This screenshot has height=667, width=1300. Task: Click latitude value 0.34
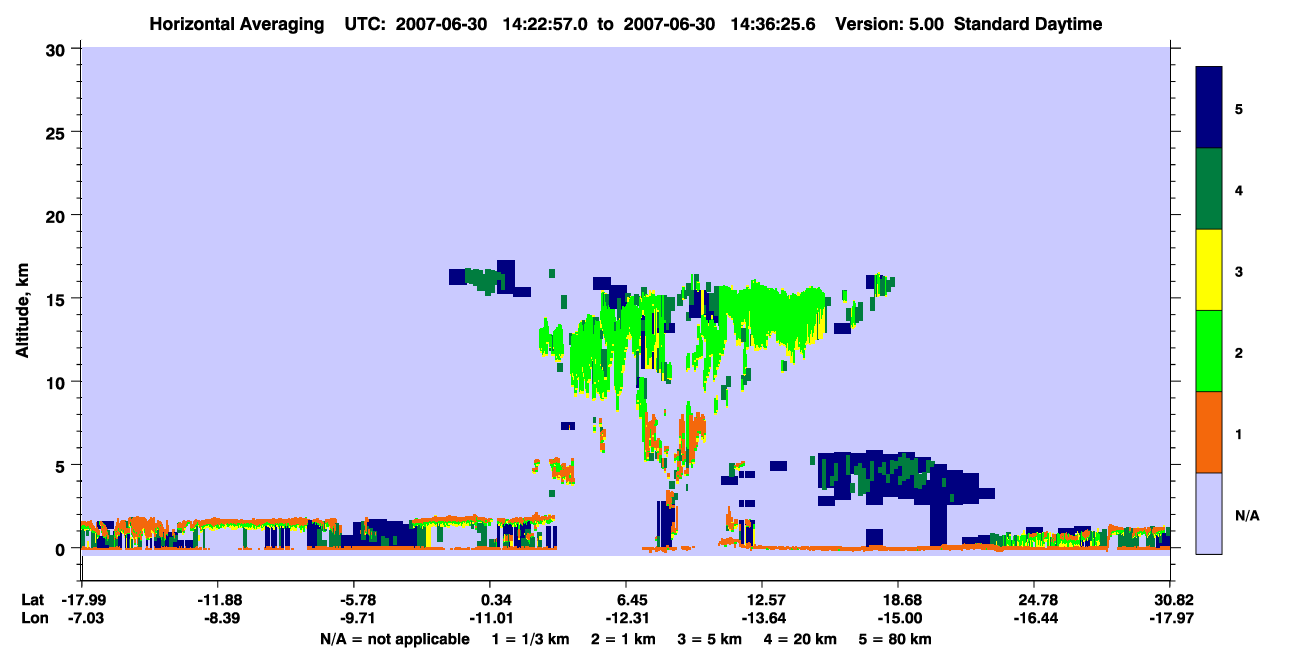coord(497,600)
